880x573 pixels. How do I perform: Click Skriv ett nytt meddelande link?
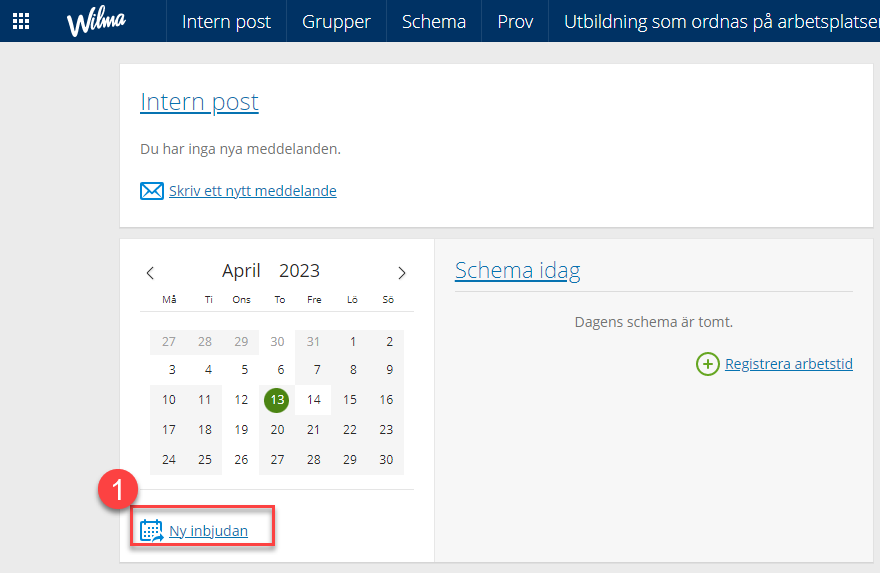[253, 191]
